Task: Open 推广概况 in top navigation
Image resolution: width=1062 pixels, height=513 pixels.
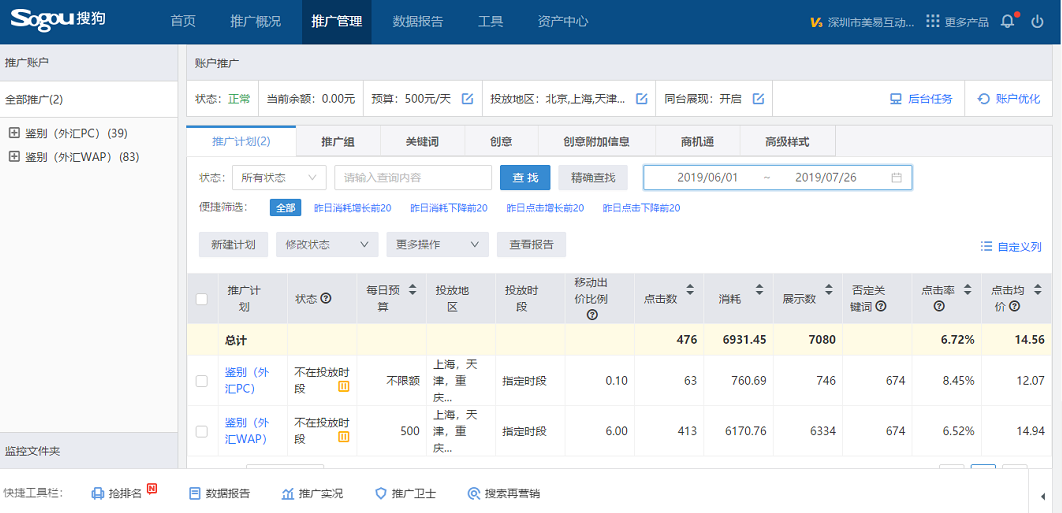Action: point(255,21)
